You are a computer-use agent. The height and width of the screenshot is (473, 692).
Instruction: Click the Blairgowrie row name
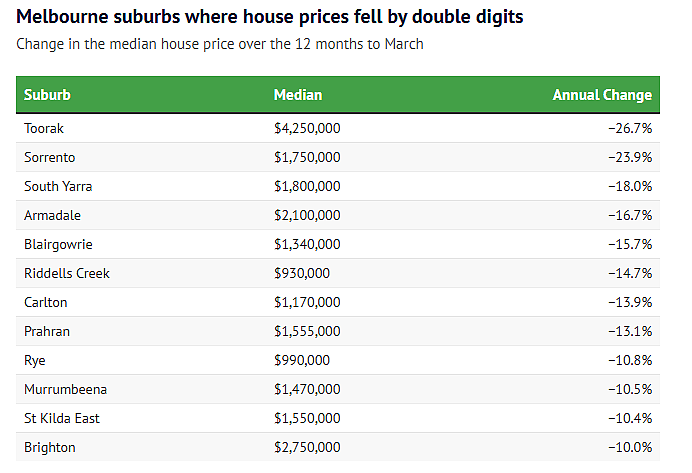coord(58,244)
